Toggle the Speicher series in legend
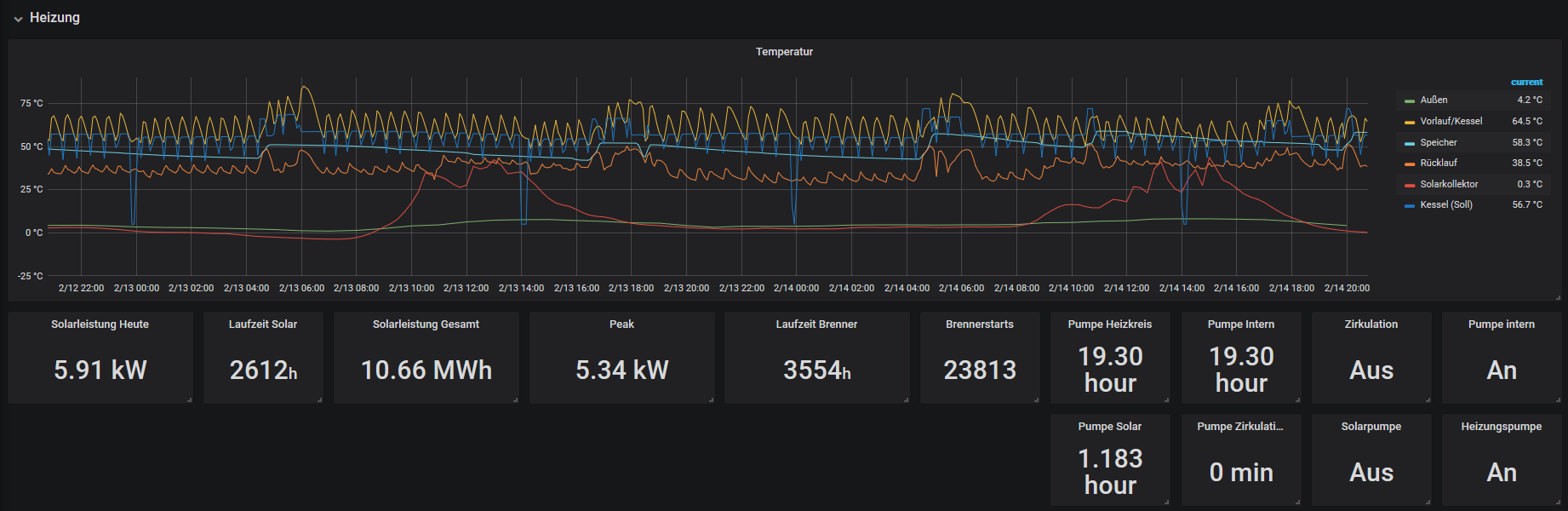This screenshot has height=511, width=1568. click(1439, 142)
